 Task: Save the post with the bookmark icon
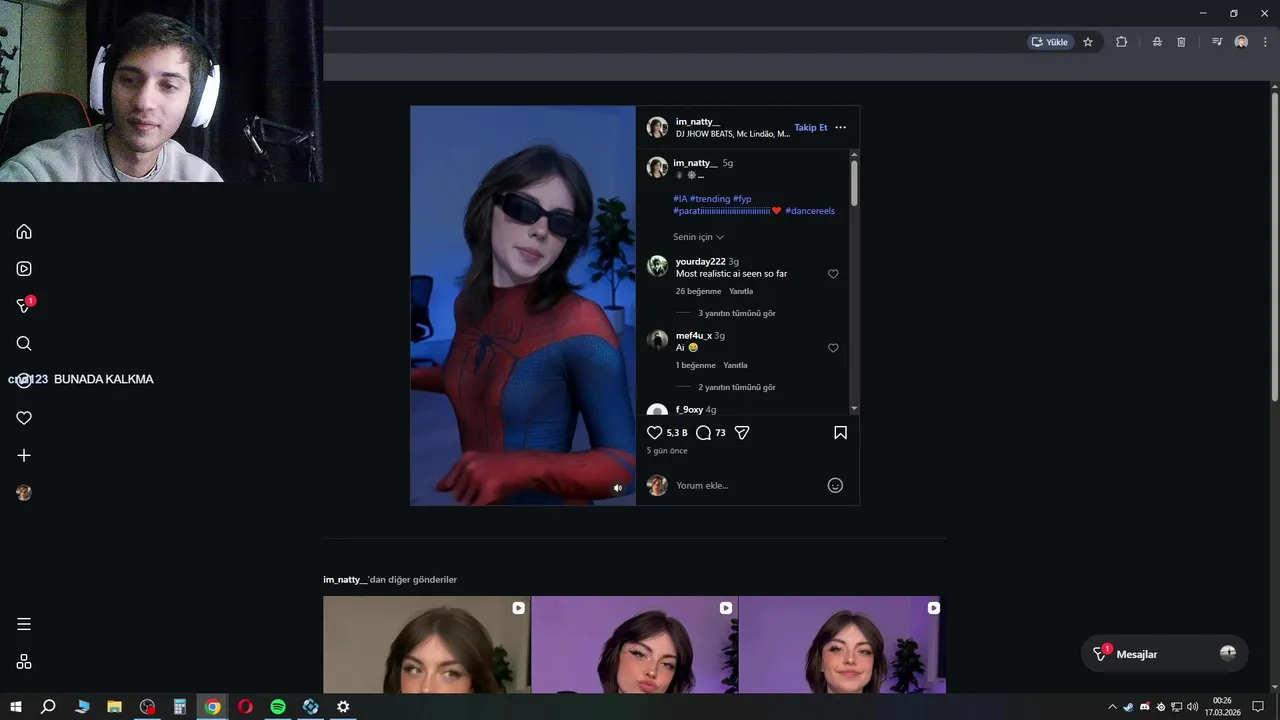pyautogui.click(x=840, y=433)
